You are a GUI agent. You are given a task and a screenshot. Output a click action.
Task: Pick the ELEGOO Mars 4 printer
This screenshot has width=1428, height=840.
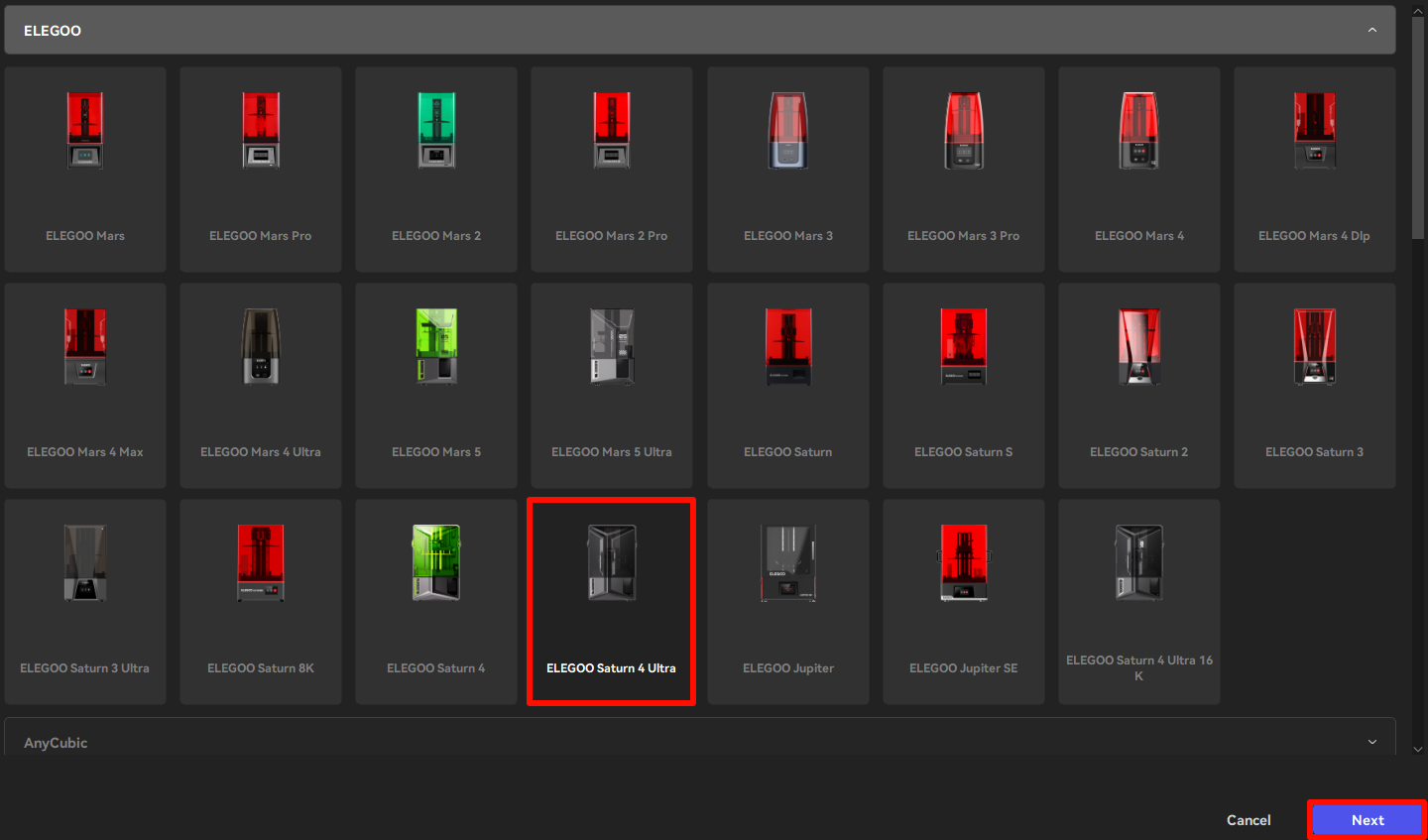coord(1139,170)
